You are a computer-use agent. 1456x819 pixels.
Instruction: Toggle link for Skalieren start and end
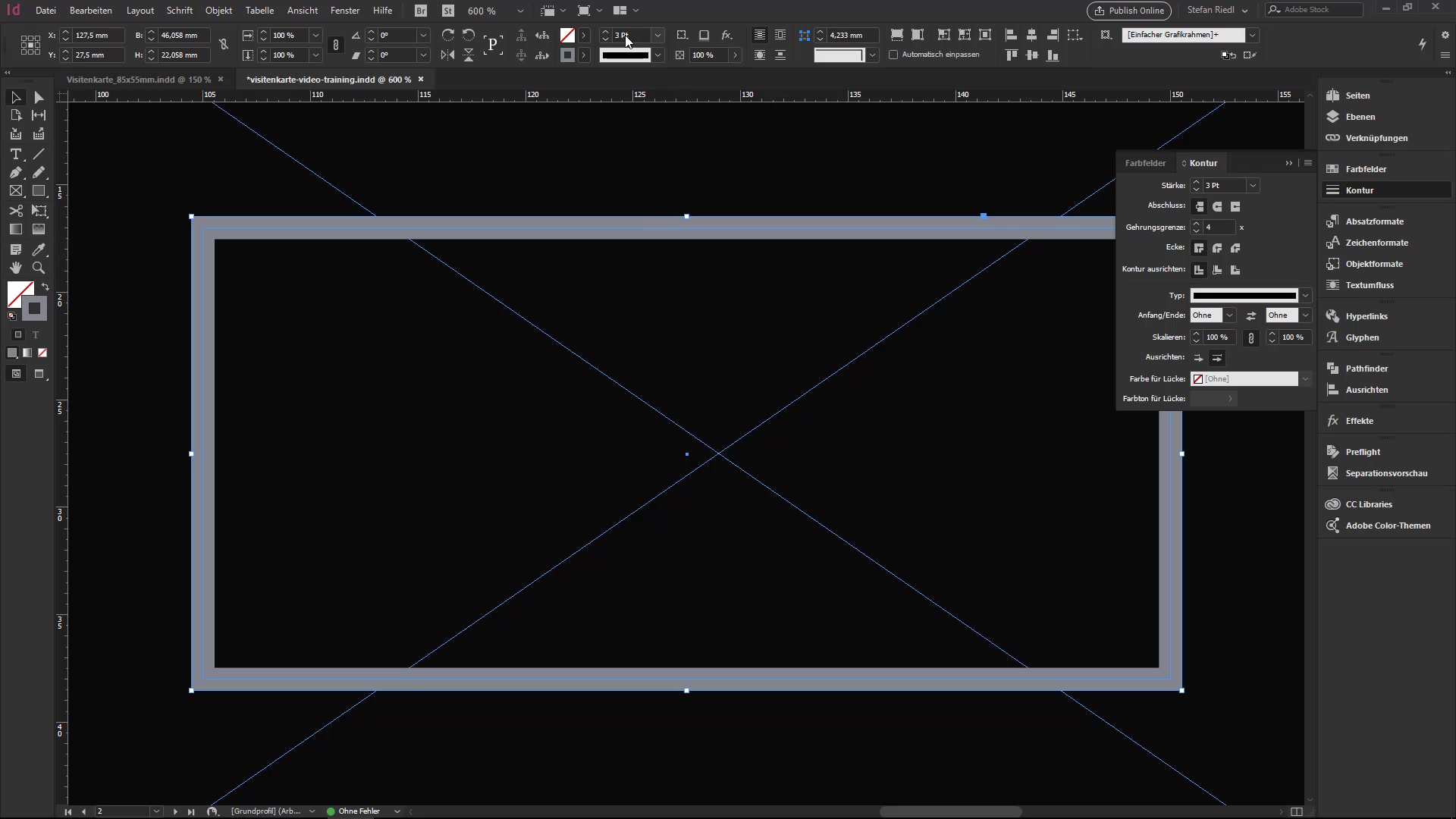(x=1251, y=337)
